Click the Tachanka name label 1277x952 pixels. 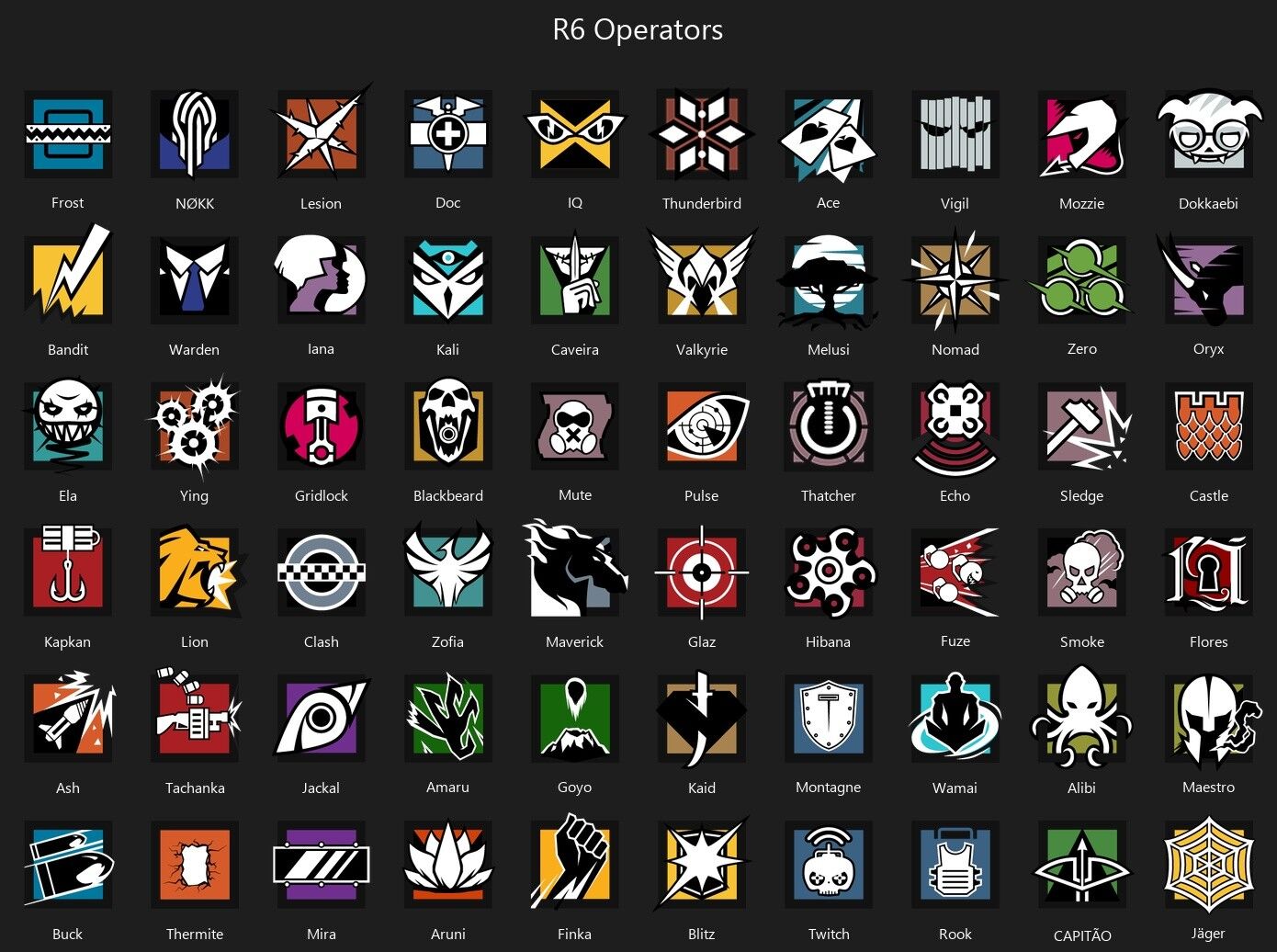195,788
